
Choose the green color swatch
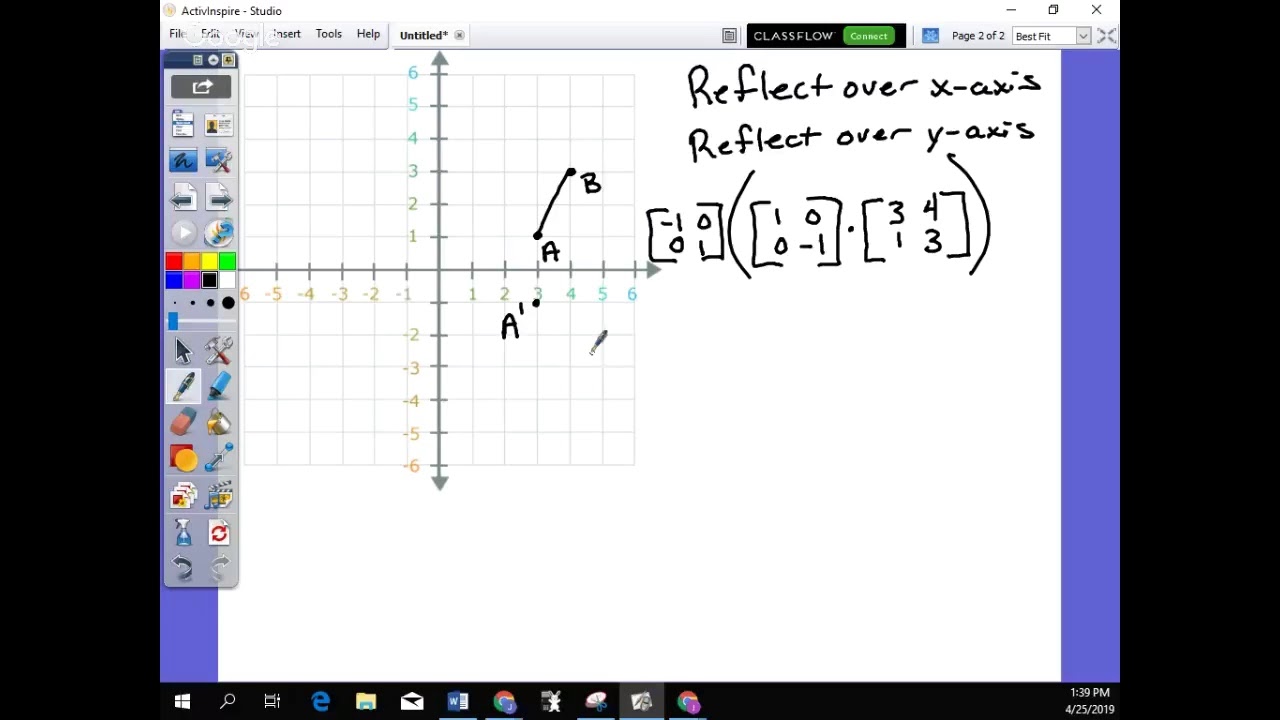[x=228, y=262]
